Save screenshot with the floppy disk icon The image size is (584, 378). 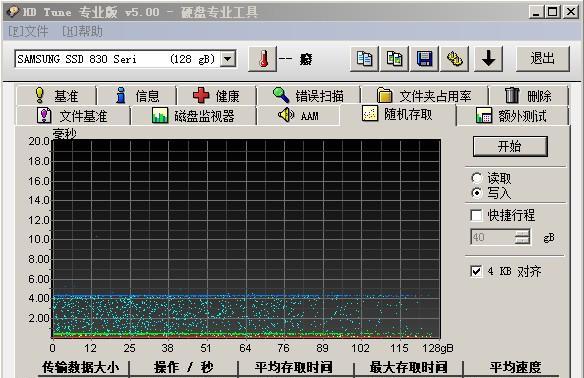[425, 59]
